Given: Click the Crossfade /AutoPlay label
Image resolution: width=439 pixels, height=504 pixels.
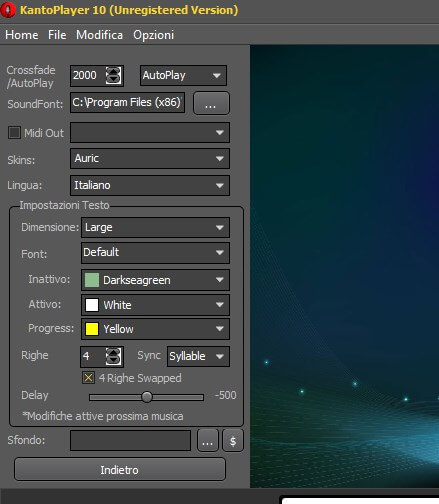Looking at the screenshot, I should pyautogui.click(x=31, y=76).
